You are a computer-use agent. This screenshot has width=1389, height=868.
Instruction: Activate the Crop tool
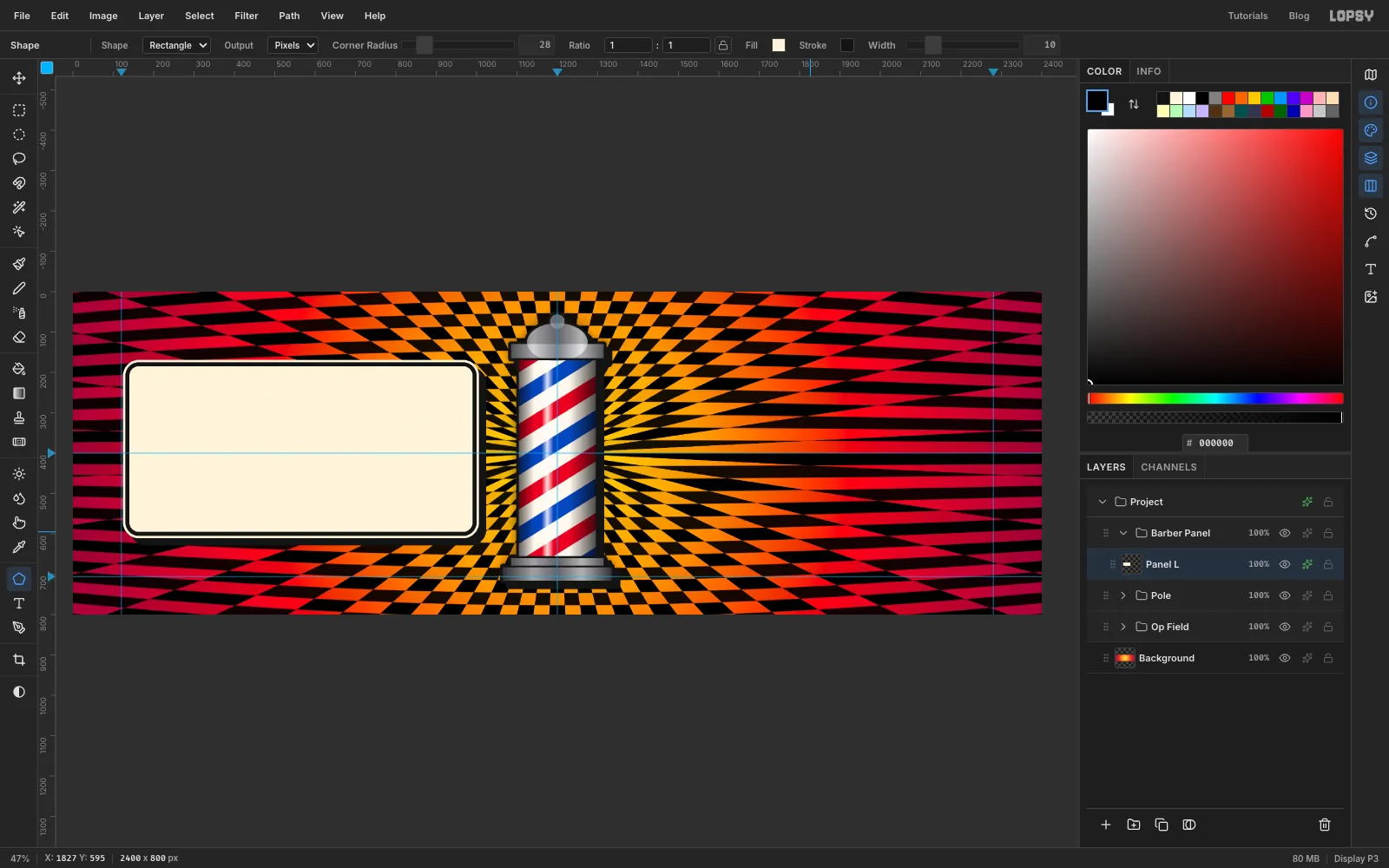tap(19, 661)
